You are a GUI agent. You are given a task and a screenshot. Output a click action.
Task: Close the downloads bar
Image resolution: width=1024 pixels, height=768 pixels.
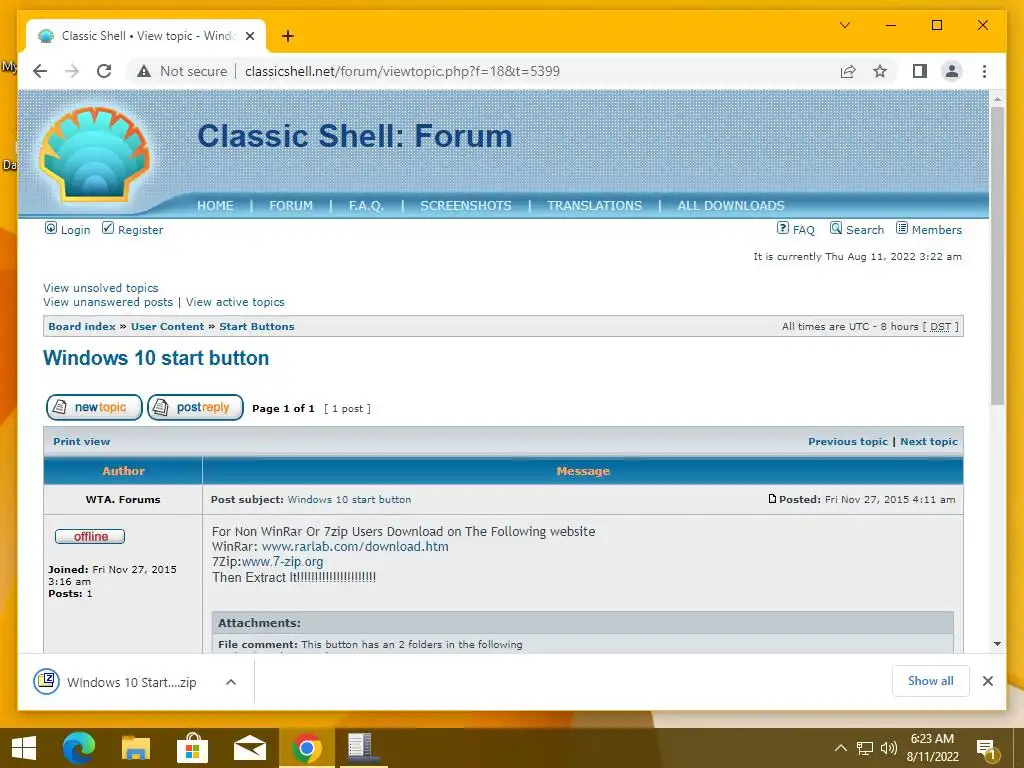coord(988,681)
